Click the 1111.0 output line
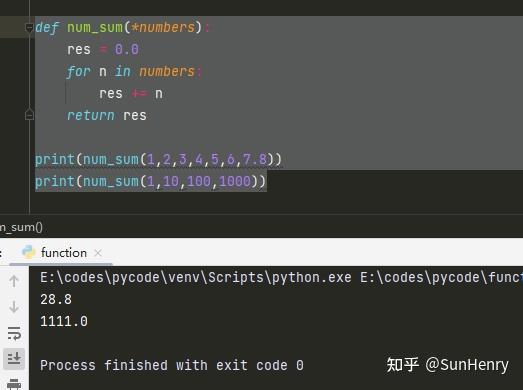The image size is (523, 390). pyautogui.click(x=64, y=321)
